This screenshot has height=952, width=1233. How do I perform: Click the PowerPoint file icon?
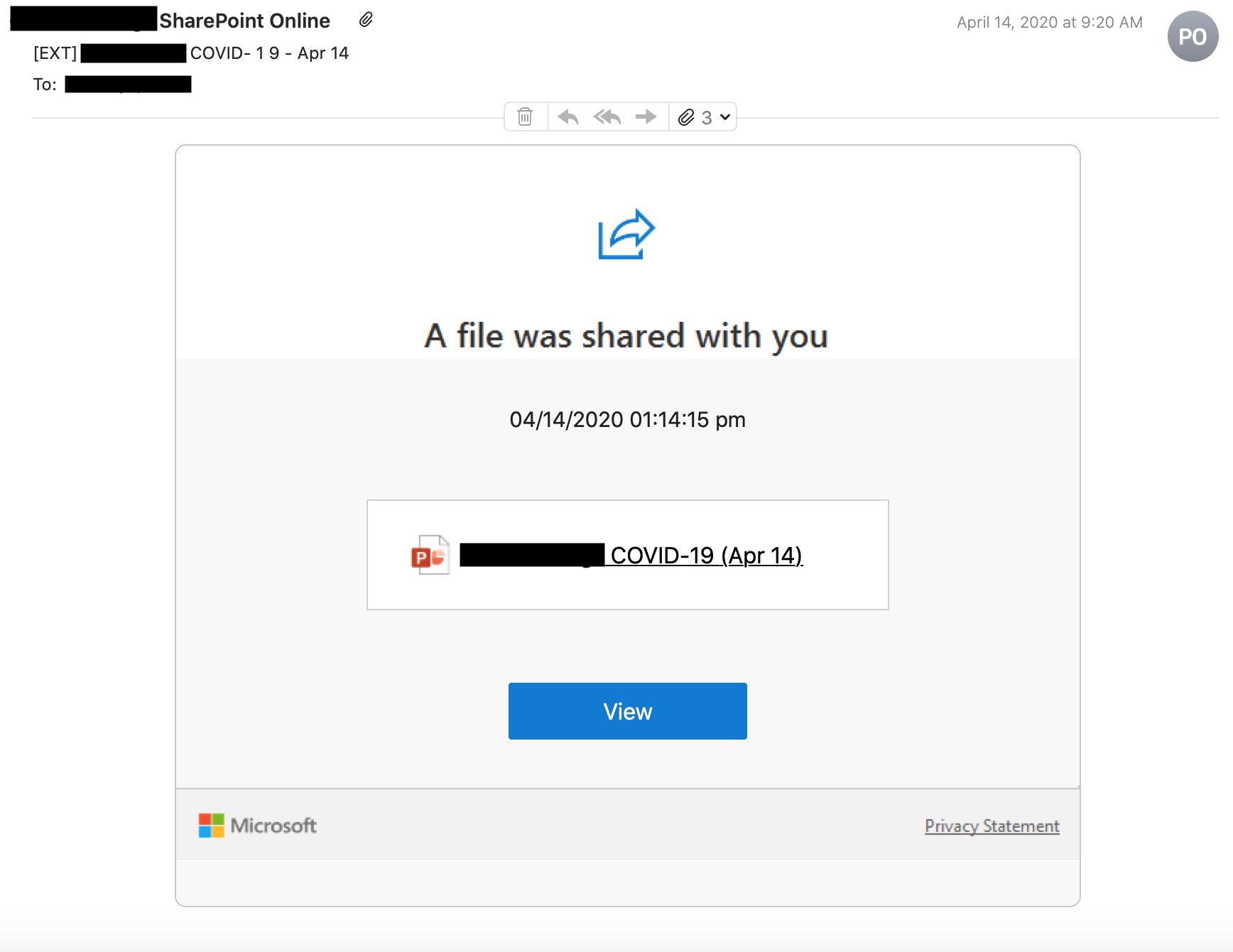430,555
